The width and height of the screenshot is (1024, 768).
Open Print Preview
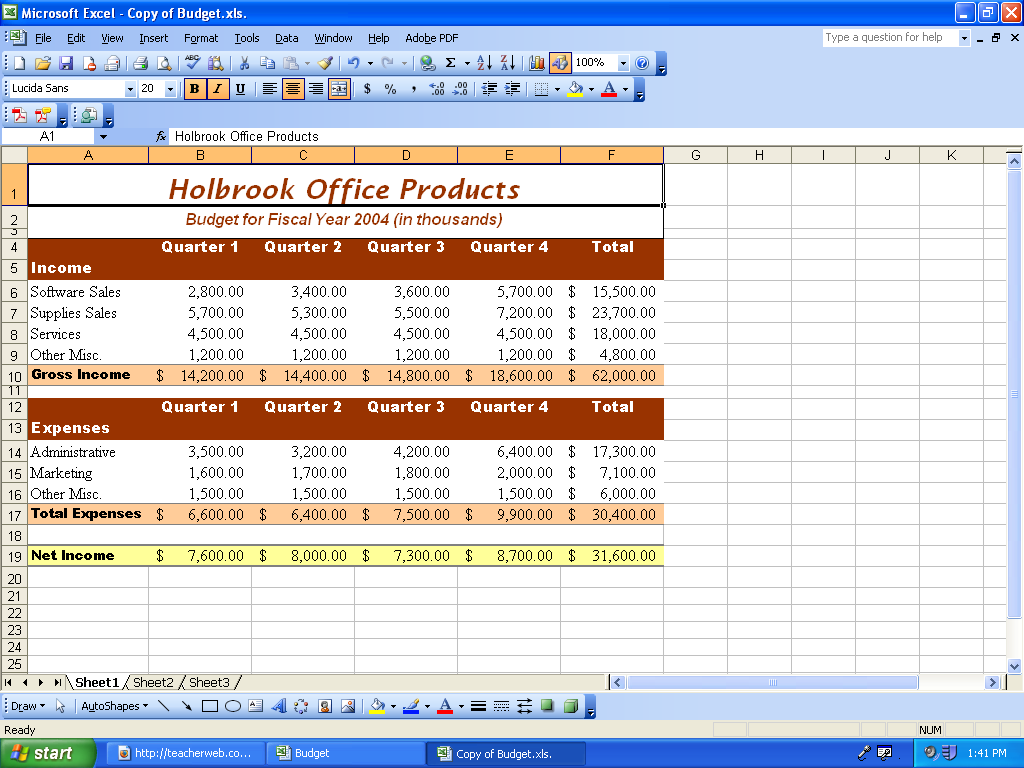[x=164, y=63]
